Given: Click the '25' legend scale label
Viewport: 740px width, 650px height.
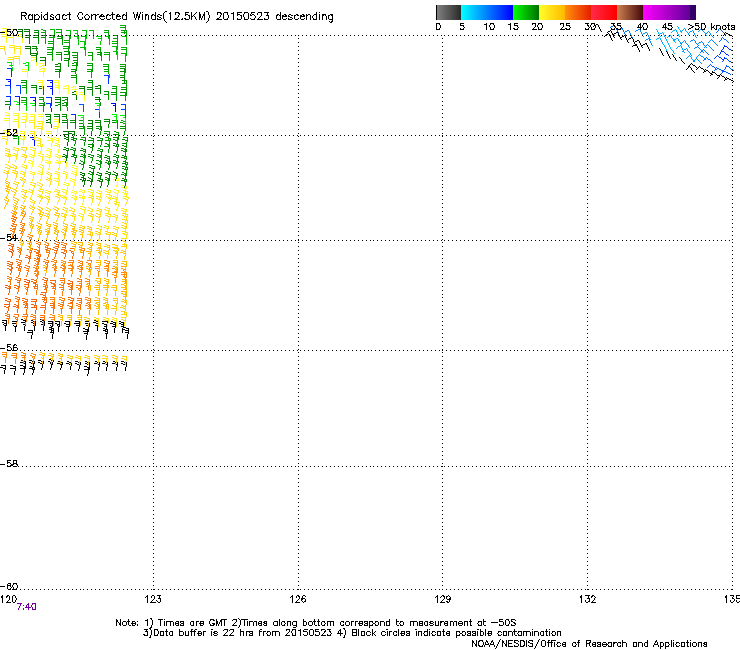Looking at the screenshot, I should pyautogui.click(x=565, y=27).
